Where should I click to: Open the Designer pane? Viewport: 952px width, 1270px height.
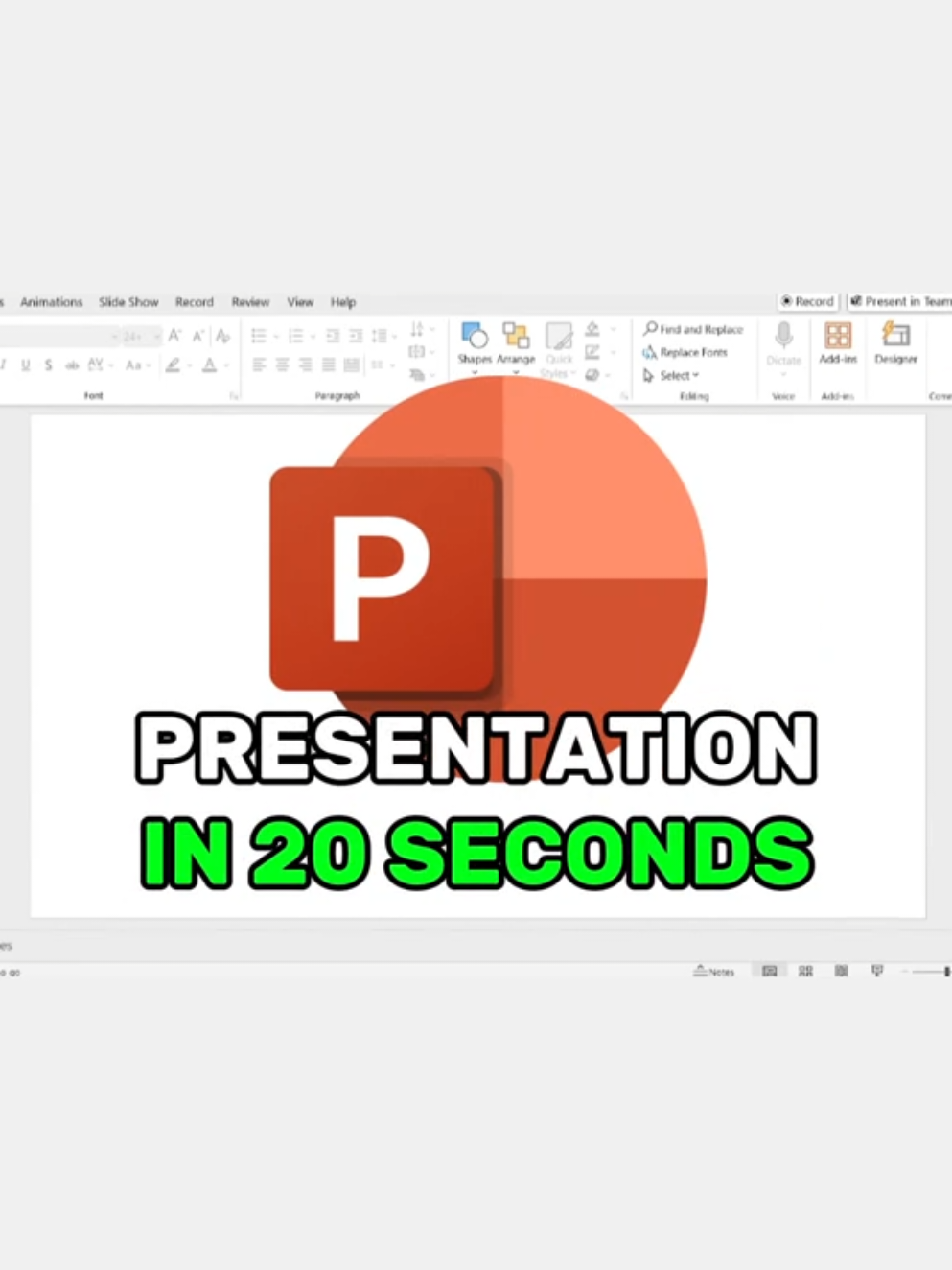(x=896, y=342)
